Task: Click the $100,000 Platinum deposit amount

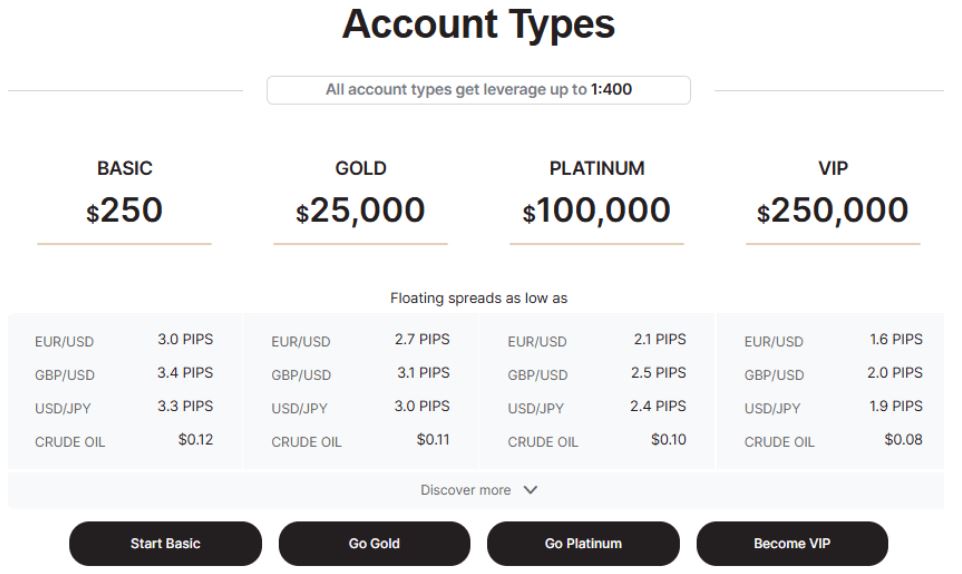Action: click(x=597, y=211)
